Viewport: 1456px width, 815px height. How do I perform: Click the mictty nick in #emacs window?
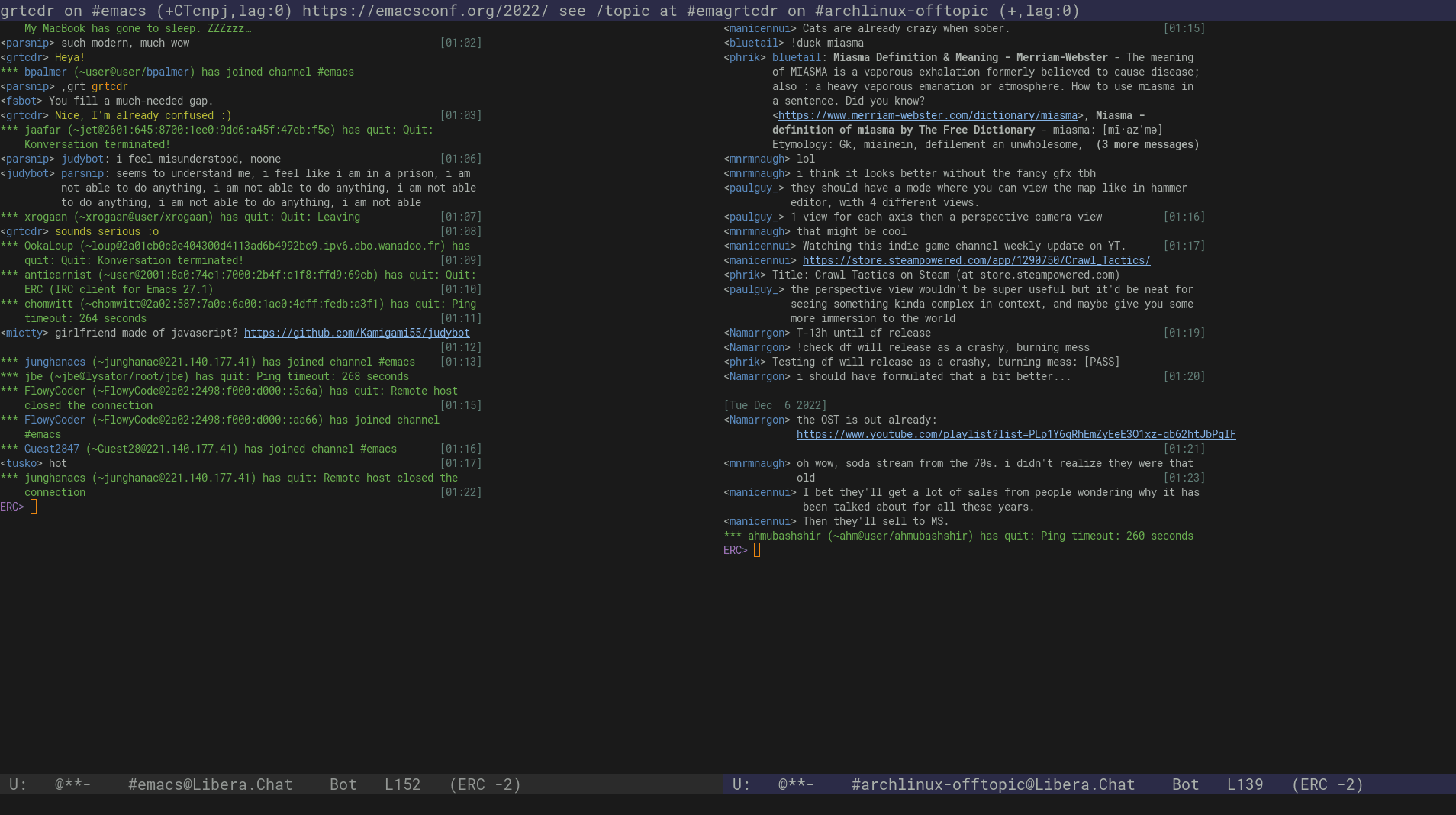coord(24,333)
